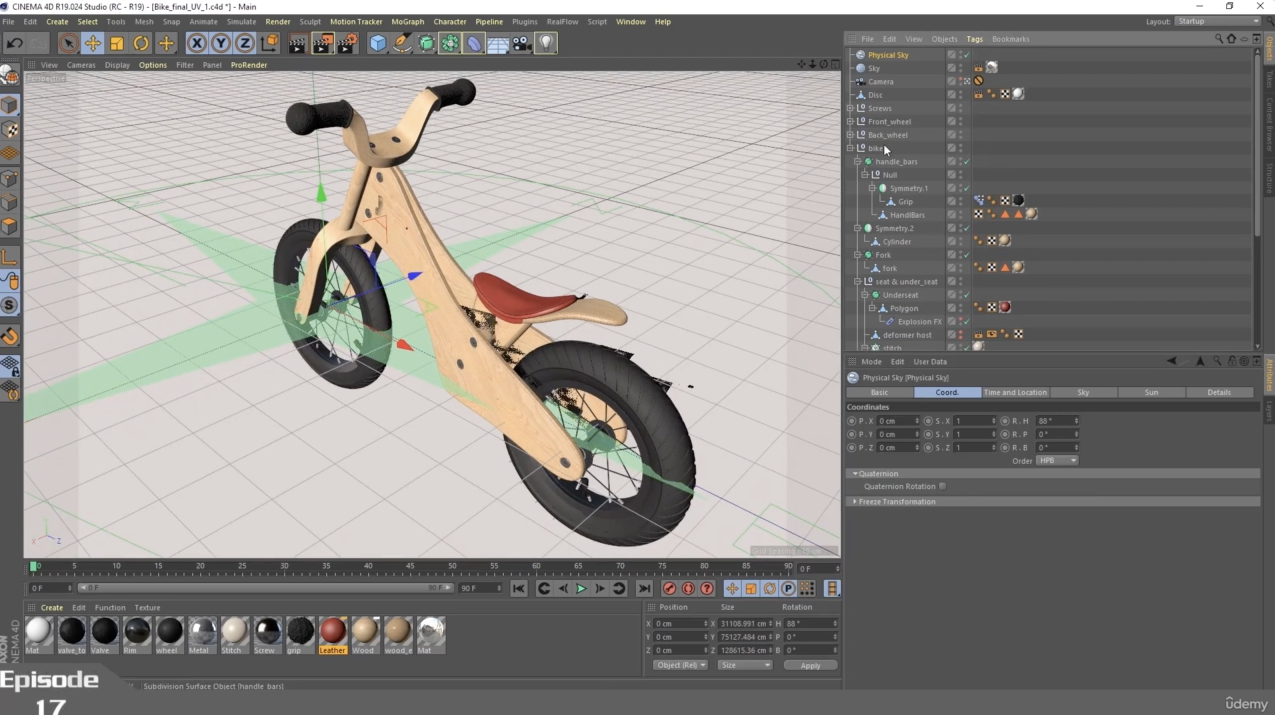Open the Object (Rel) dropdown
Viewport: 1275px width, 715px height.
[x=680, y=665]
